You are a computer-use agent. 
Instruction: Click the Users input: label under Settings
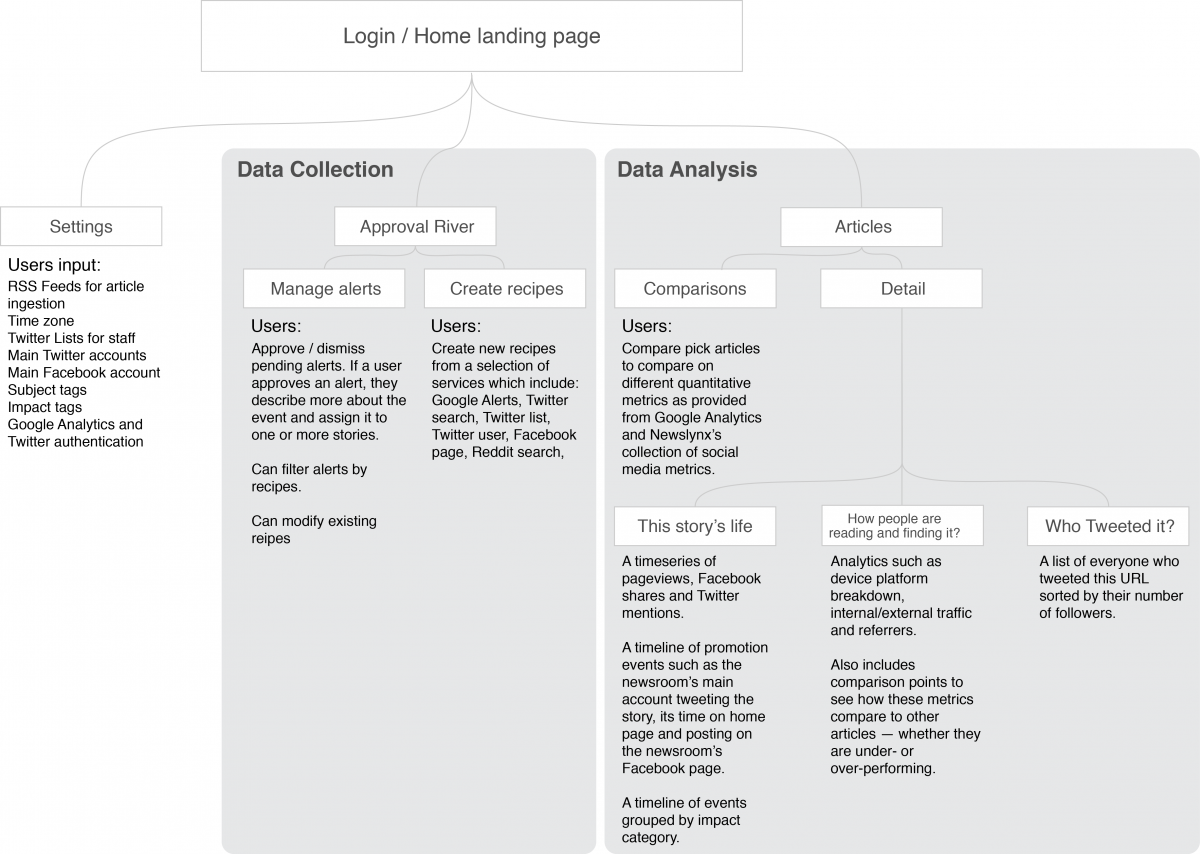[x=55, y=266]
